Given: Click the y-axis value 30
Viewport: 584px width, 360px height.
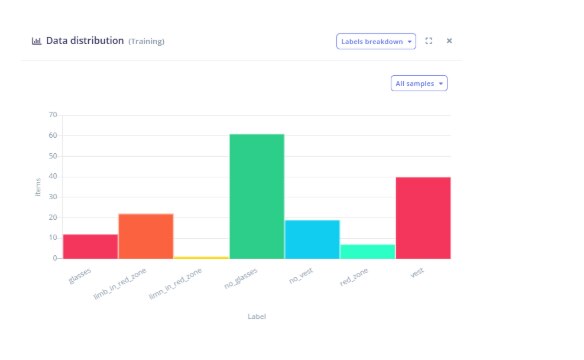Looking at the screenshot, I should [x=53, y=197].
